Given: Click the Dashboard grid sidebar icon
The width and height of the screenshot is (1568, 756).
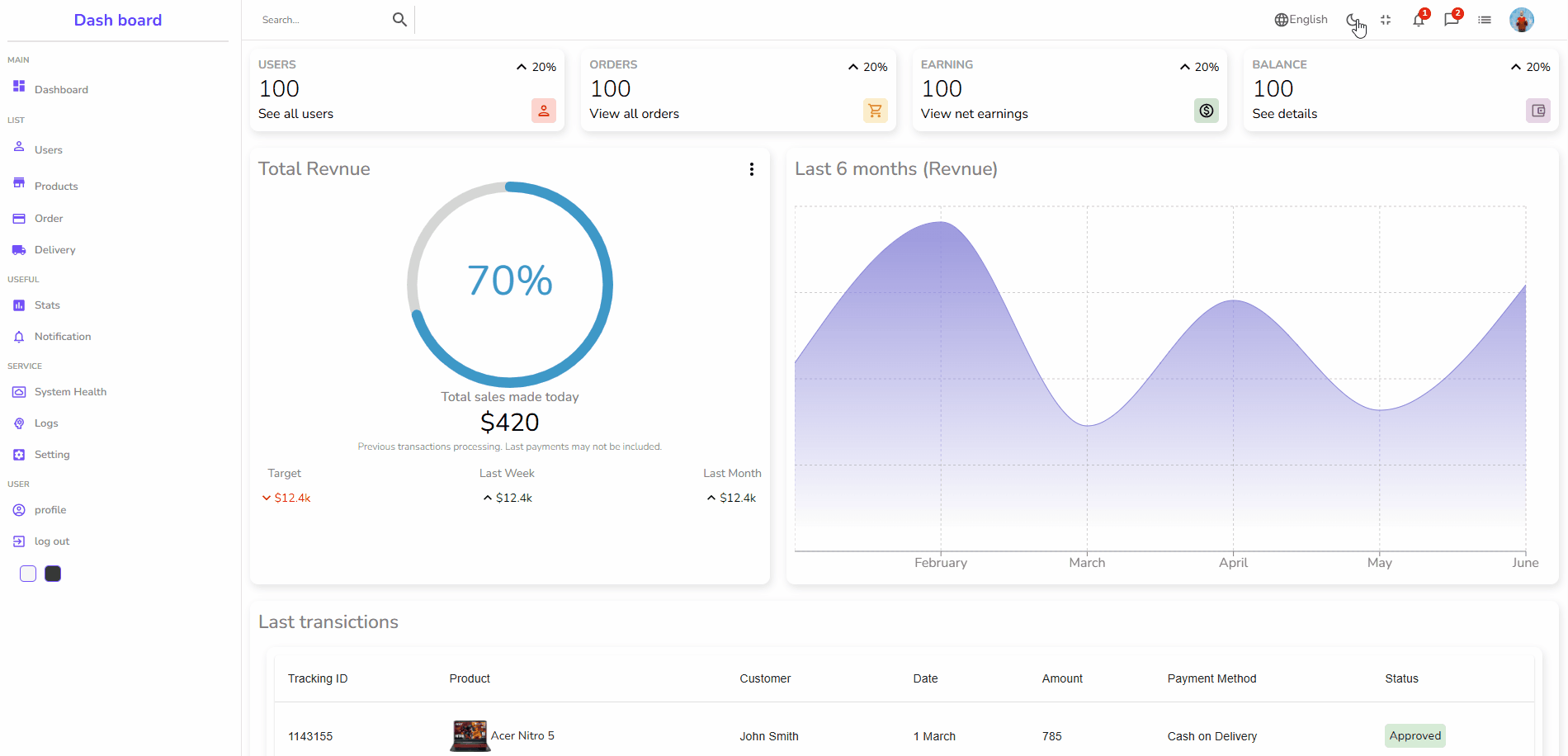Looking at the screenshot, I should (19, 86).
